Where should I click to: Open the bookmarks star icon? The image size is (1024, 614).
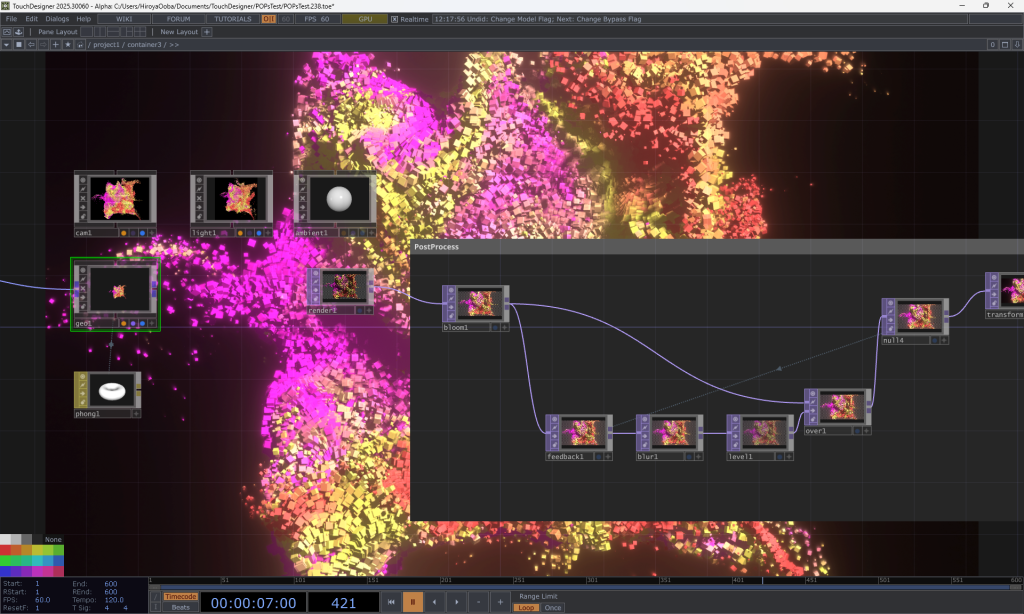tap(68, 44)
